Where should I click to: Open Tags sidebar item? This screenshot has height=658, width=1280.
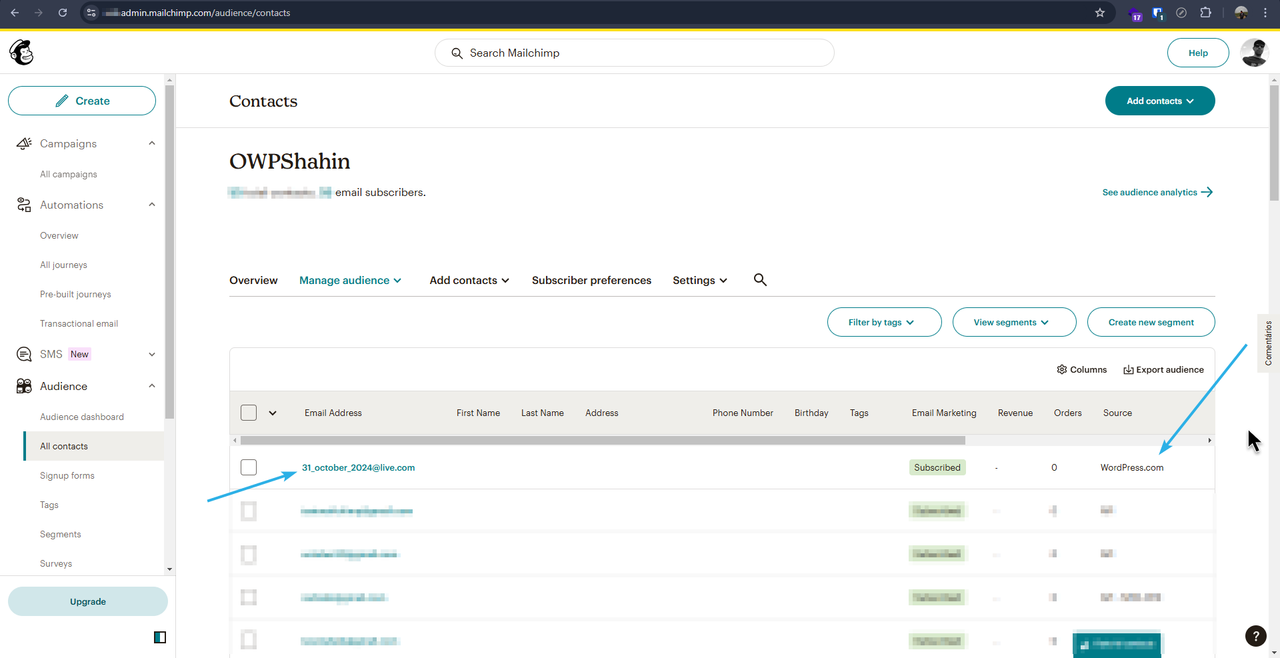click(x=49, y=505)
